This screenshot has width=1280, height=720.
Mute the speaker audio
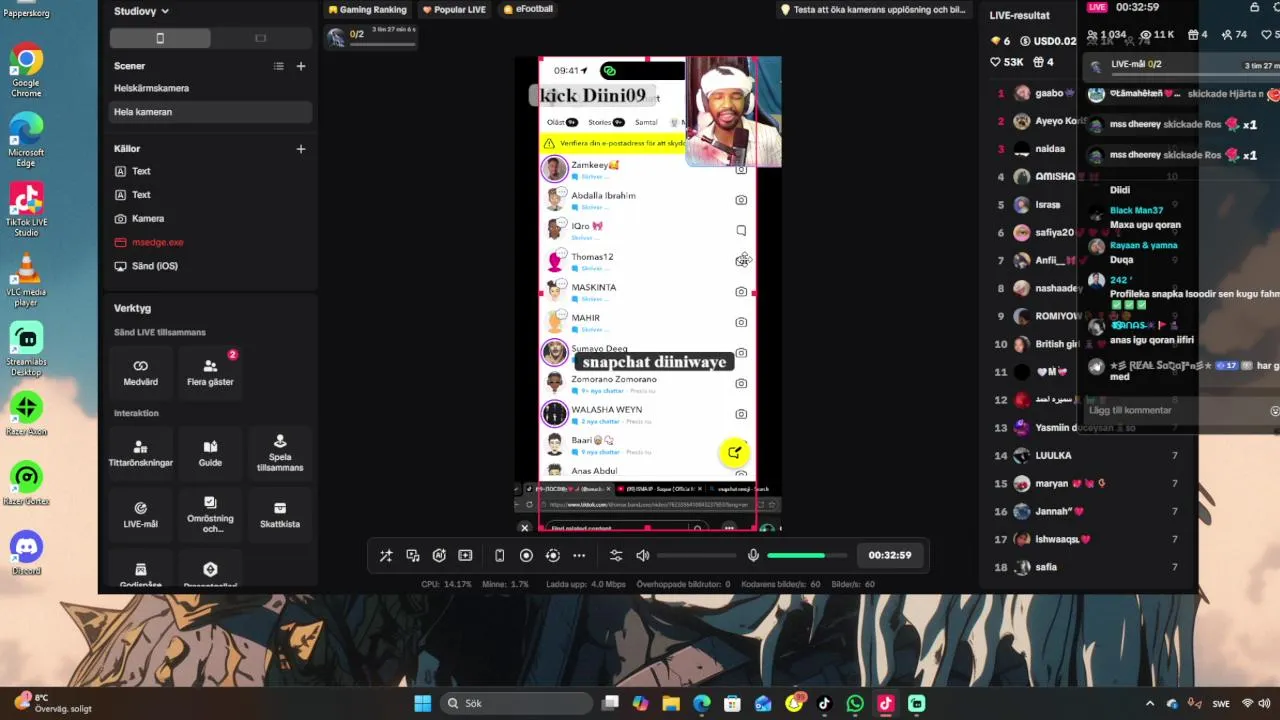[x=642, y=555]
